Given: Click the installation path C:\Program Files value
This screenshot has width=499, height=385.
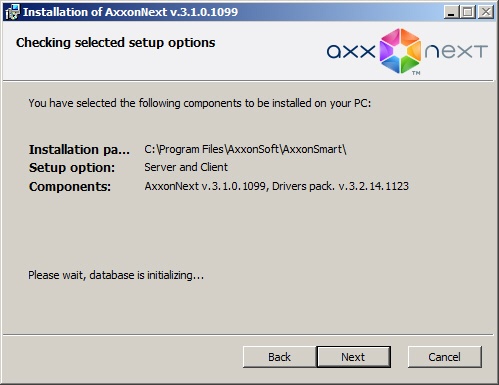Looking at the screenshot, I should click(x=245, y=149).
